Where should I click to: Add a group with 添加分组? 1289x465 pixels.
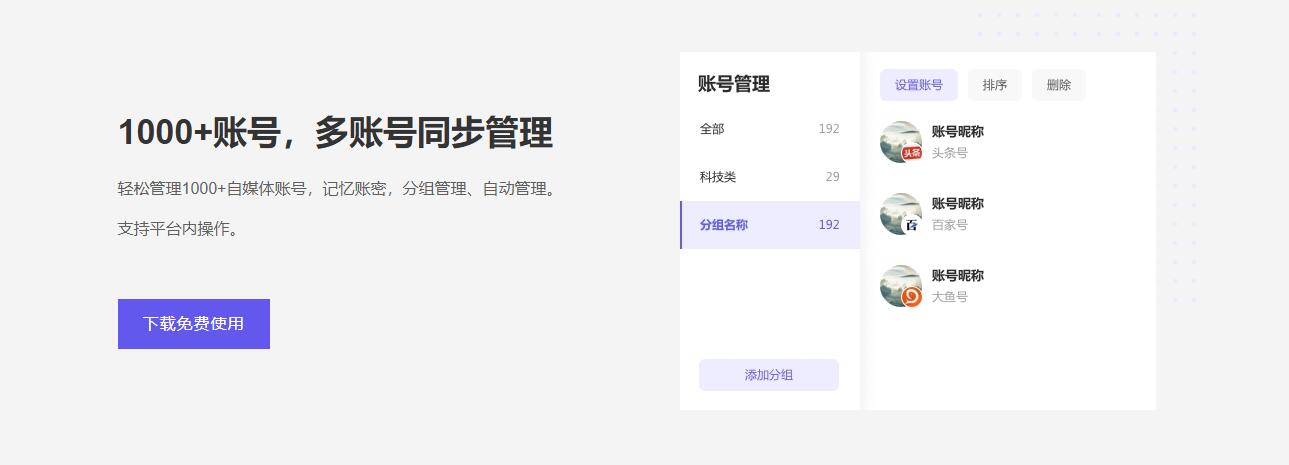click(769, 375)
